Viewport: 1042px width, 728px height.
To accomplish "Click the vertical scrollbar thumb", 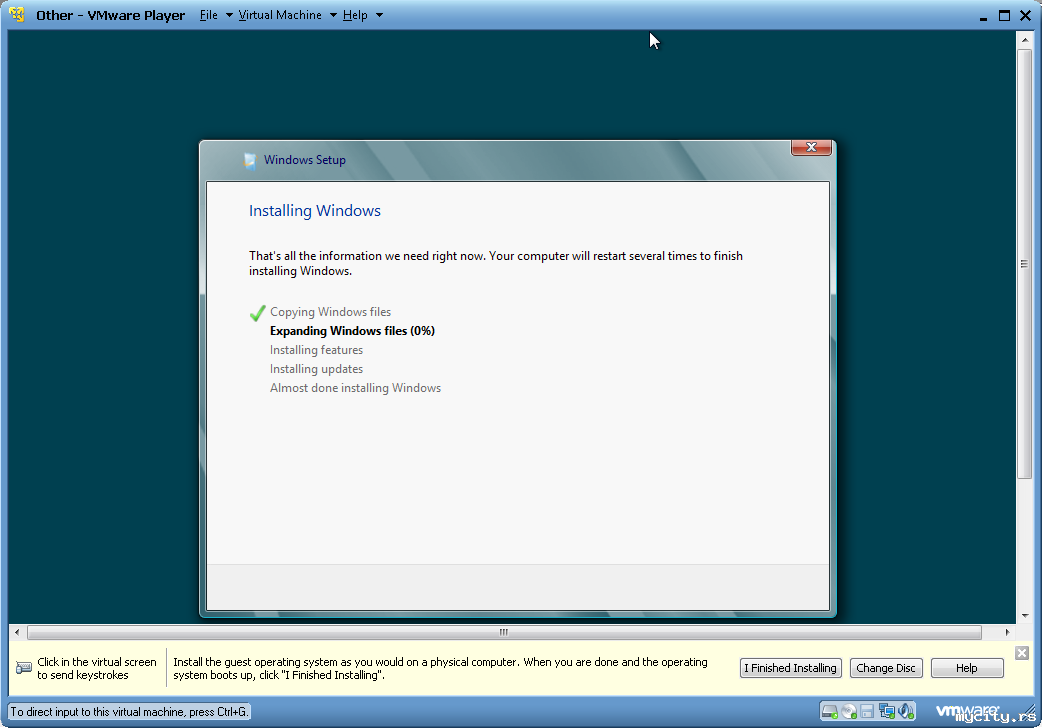I will coord(1024,264).
